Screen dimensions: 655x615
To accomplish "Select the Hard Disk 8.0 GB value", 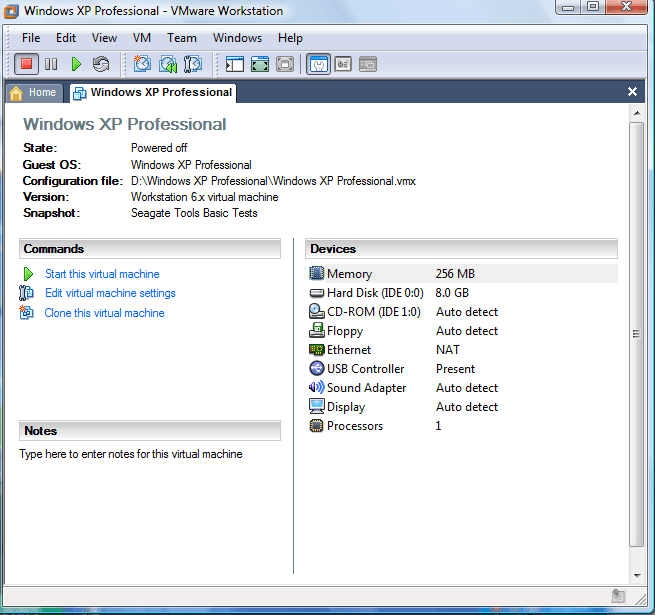I will coord(452,292).
